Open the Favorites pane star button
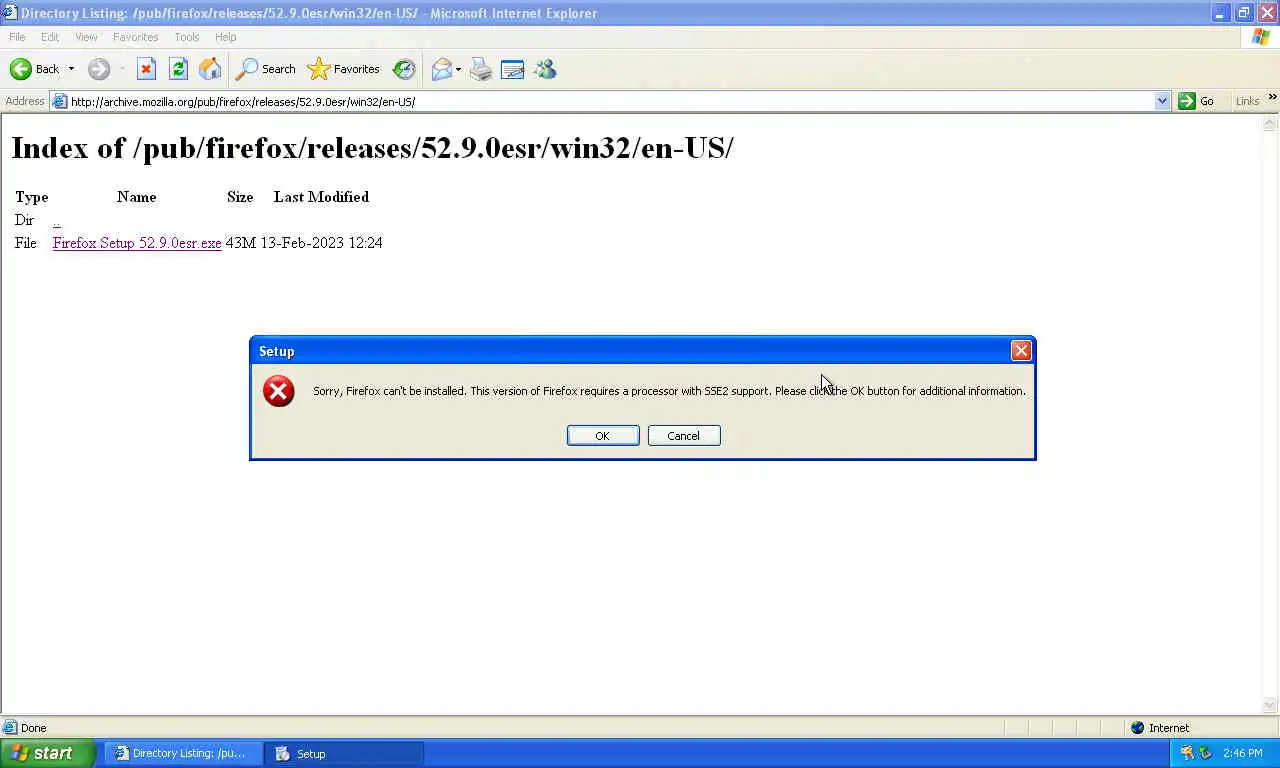The height and width of the screenshot is (768, 1280). (x=344, y=69)
